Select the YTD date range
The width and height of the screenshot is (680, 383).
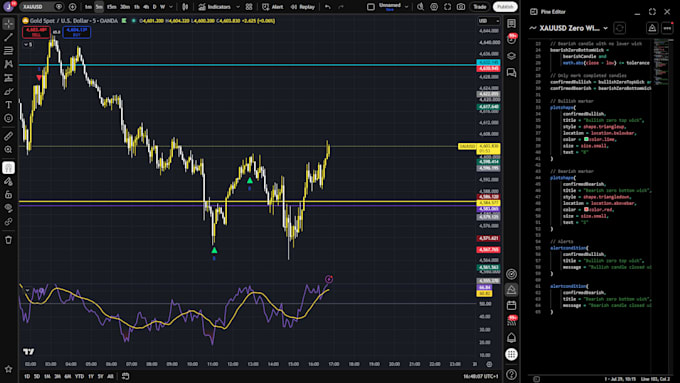(x=79, y=376)
